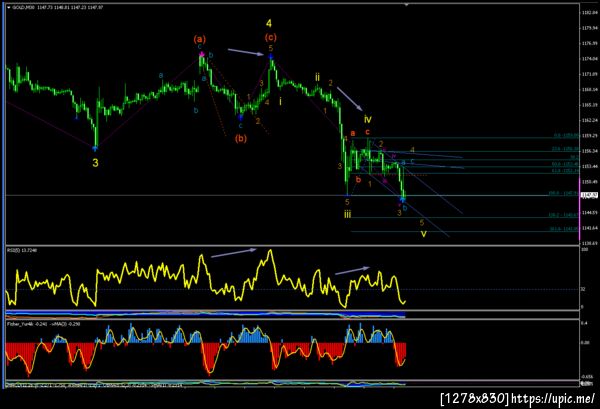Click the 1141.64 price scale value
This screenshot has height=409, width=600.
click(x=590, y=228)
